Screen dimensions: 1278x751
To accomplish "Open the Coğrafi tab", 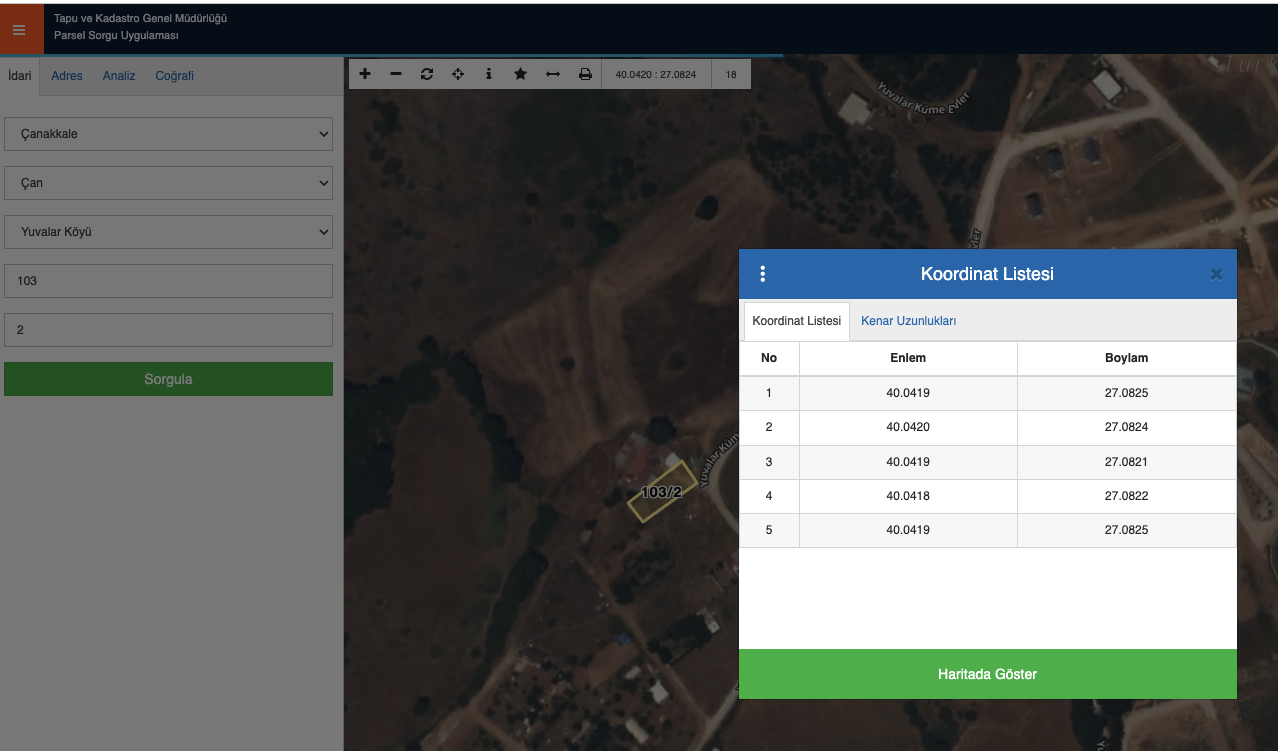I will (x=174, y=76).
